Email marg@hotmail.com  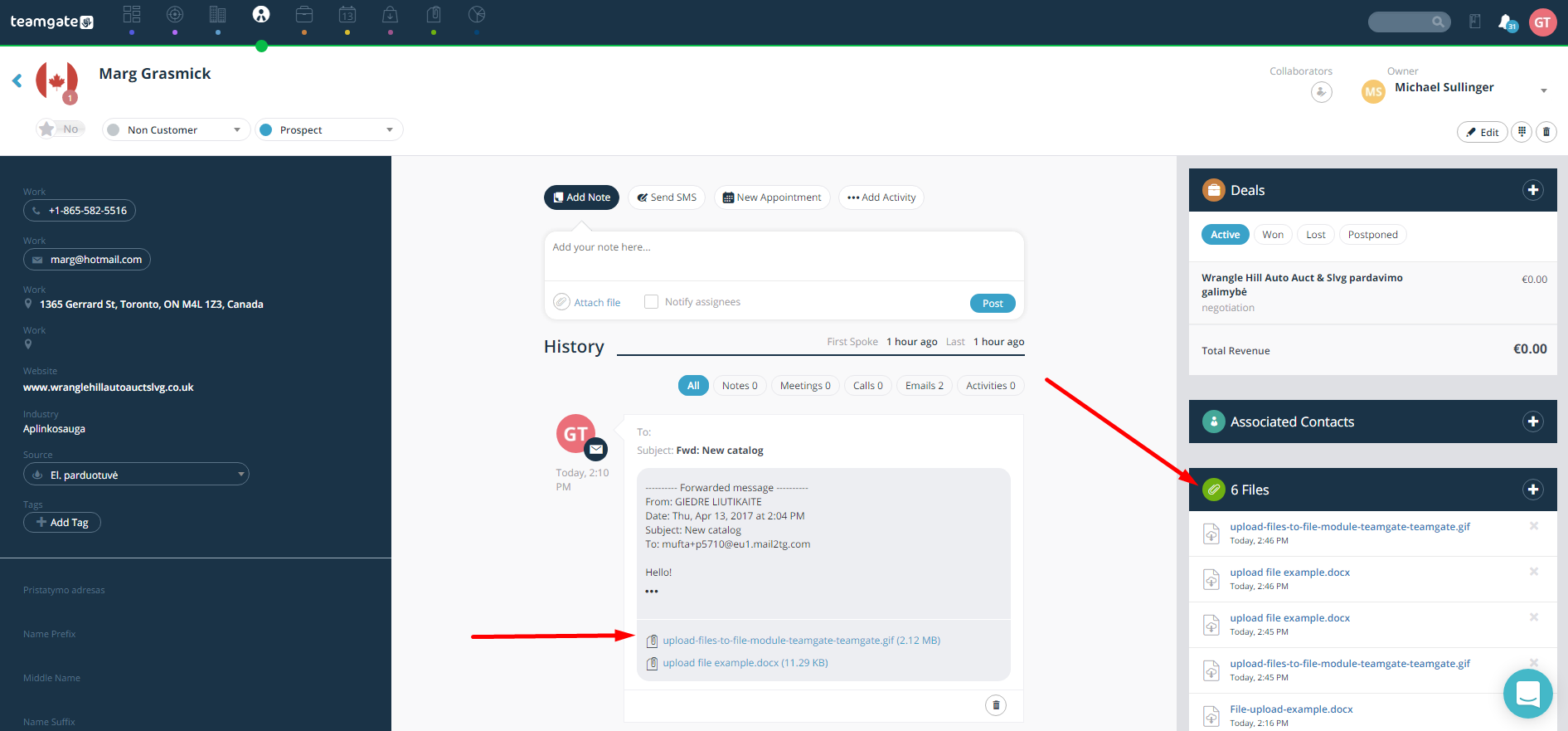pos(87,260)
